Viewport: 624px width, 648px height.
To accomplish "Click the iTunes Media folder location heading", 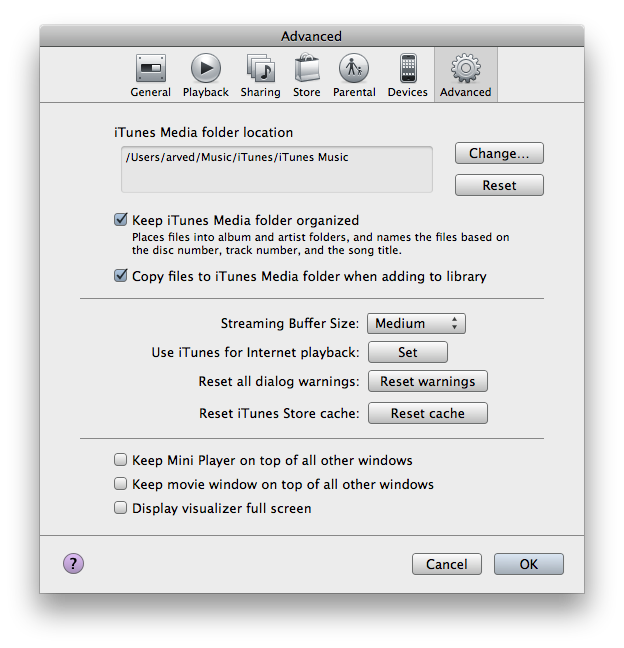I will click(203, 133).
